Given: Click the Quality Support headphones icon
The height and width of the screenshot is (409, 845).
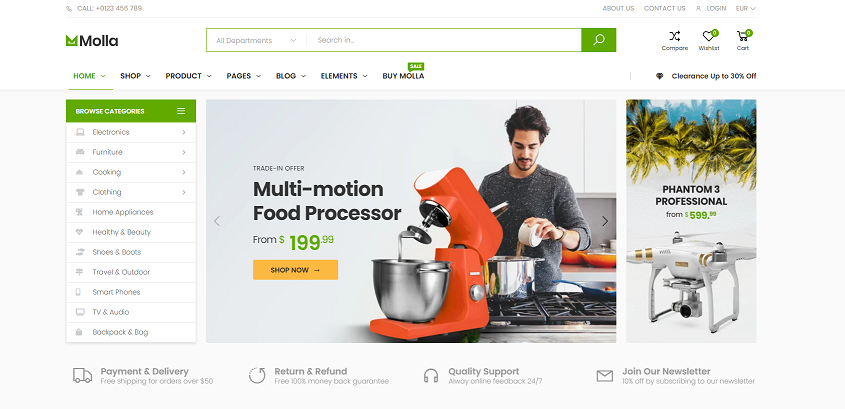Looking at the screenshot, I should tap(431, 376).
